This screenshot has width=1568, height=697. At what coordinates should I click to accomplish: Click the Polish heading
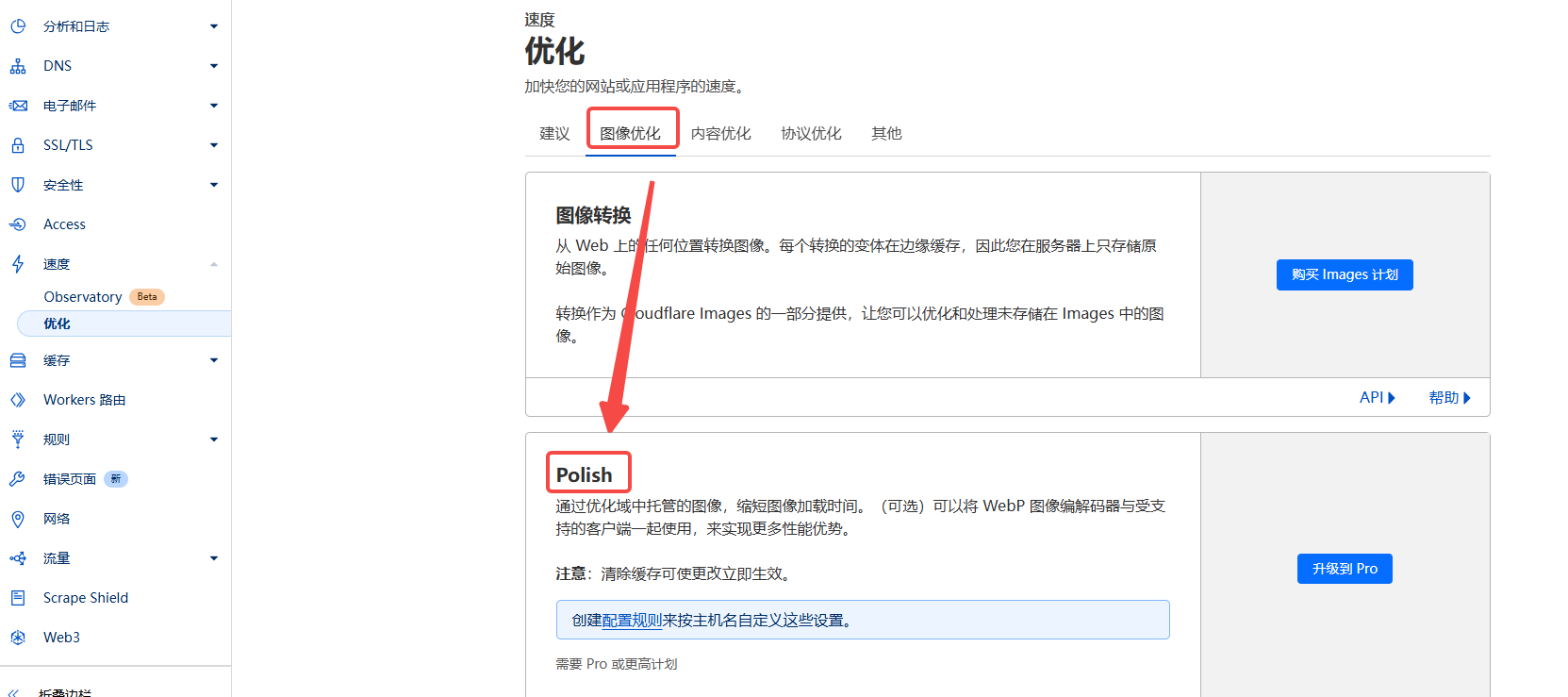585,475
